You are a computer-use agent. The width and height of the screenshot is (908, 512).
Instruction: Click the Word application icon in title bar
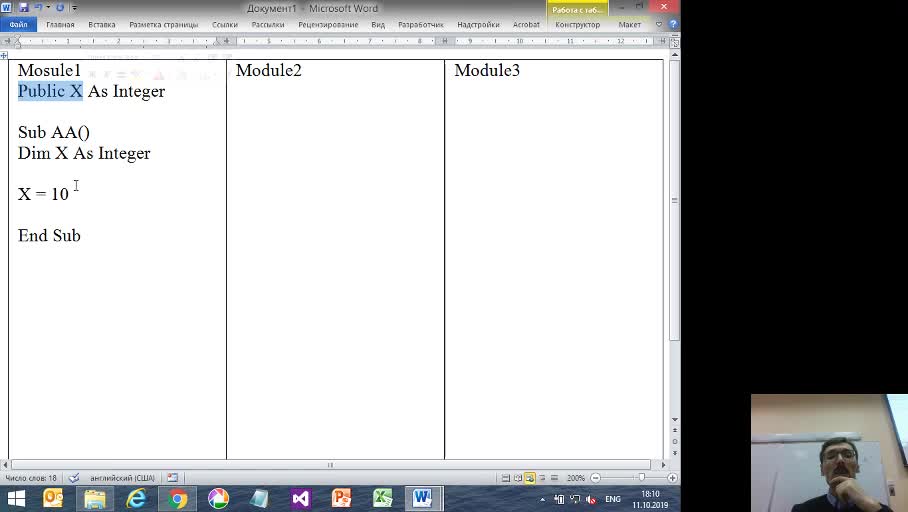tap(6, 8)
